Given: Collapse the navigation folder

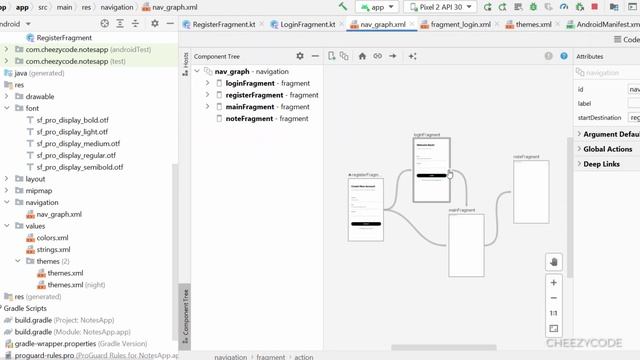Looking at the screenshot, I should [7, 202].
